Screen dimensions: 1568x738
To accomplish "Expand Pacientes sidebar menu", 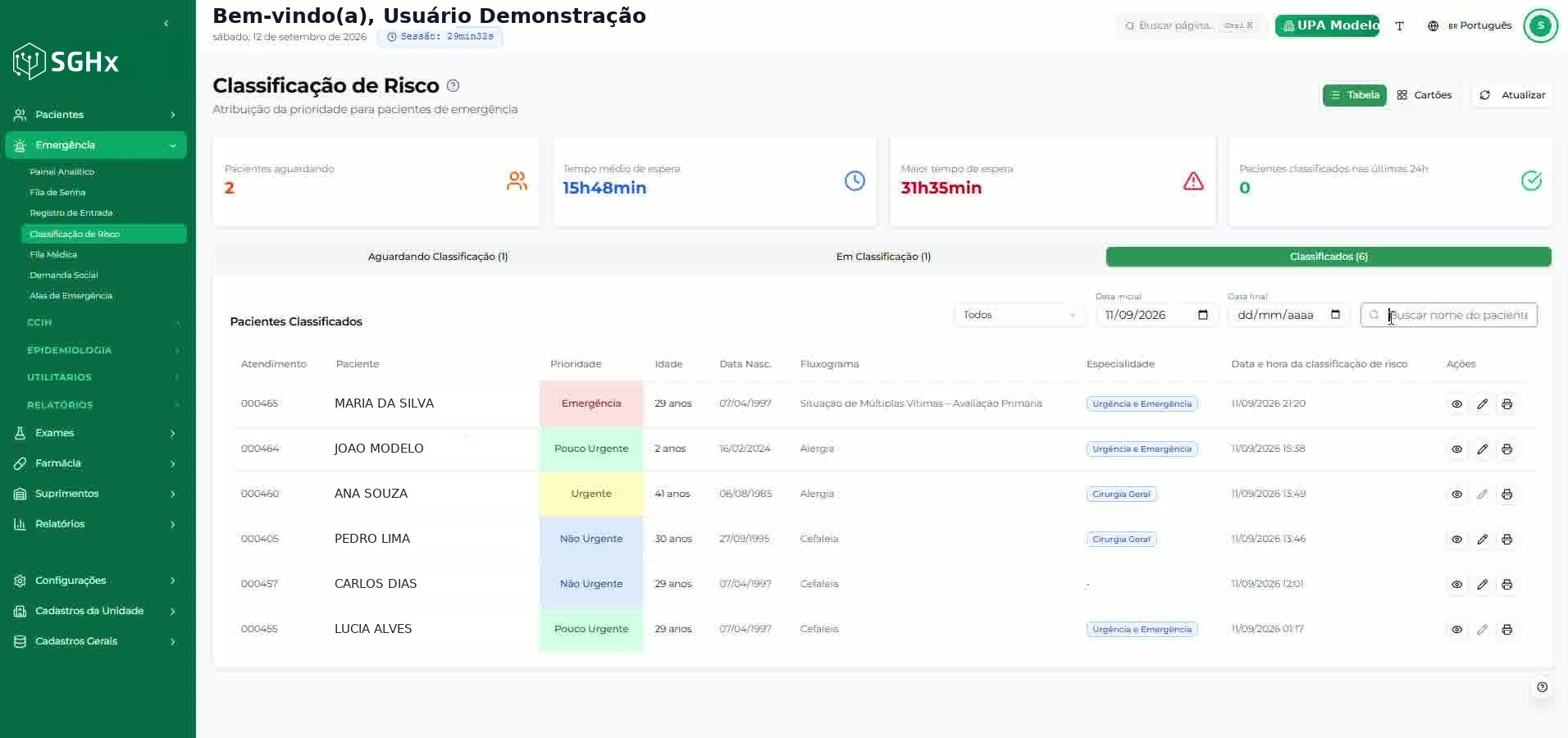I will click(x=96, y=115).
